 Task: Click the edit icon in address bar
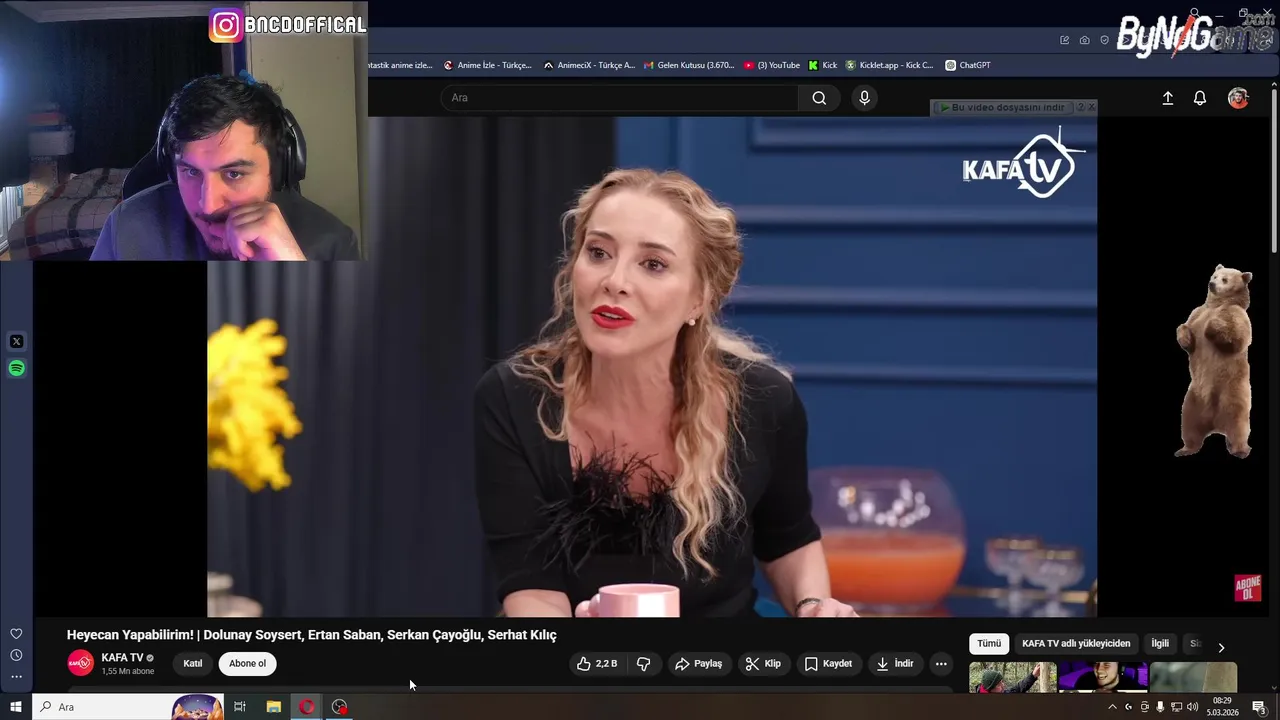1064,40
